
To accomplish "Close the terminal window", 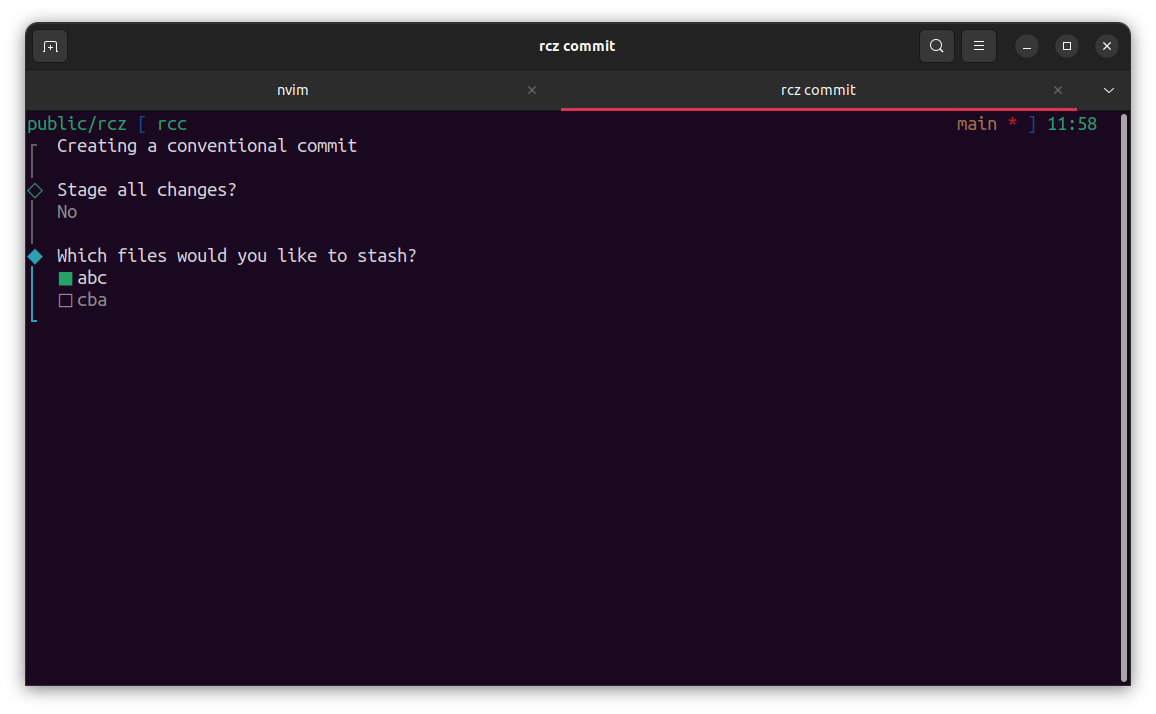I will [1106, 46].
